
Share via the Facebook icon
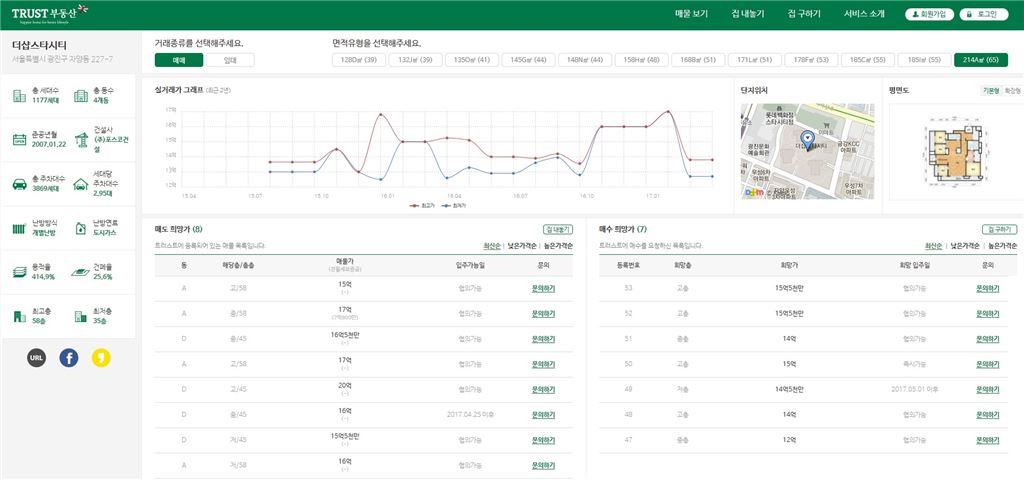(68, 357)
